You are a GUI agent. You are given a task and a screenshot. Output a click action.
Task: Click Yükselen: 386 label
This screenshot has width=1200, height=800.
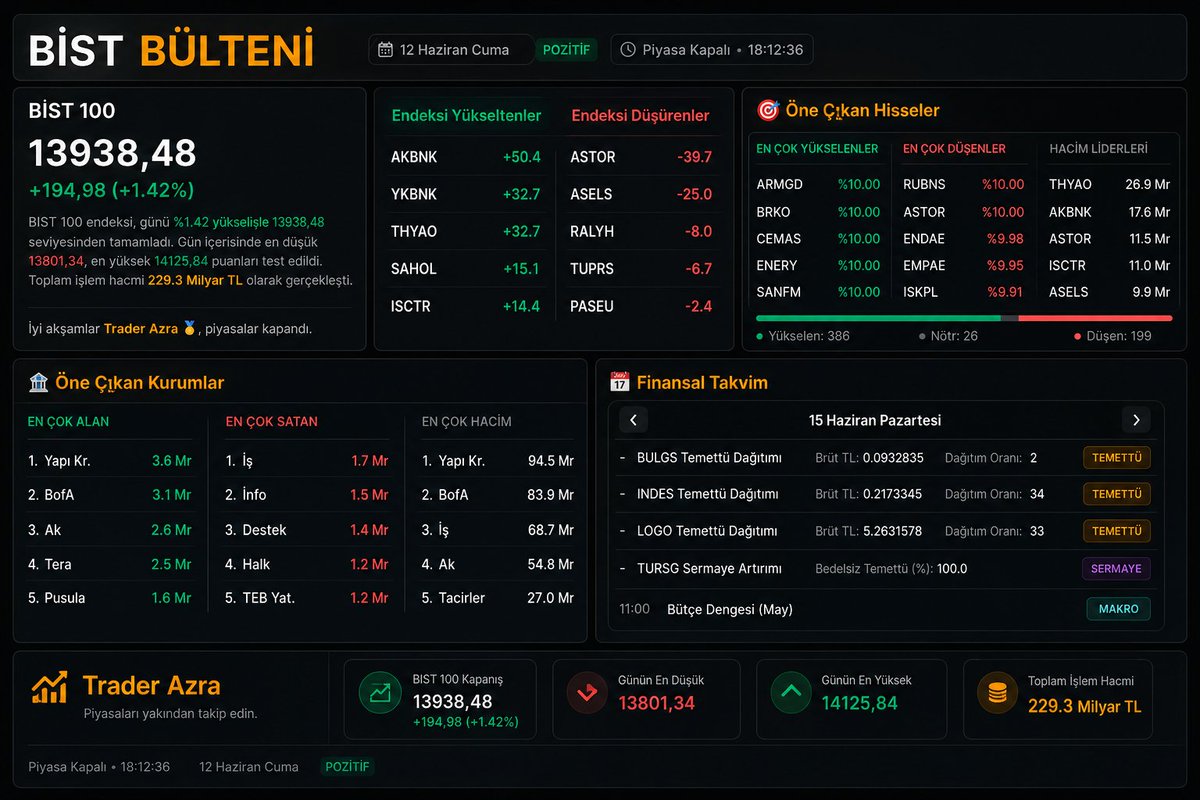[x=804, y=336]
